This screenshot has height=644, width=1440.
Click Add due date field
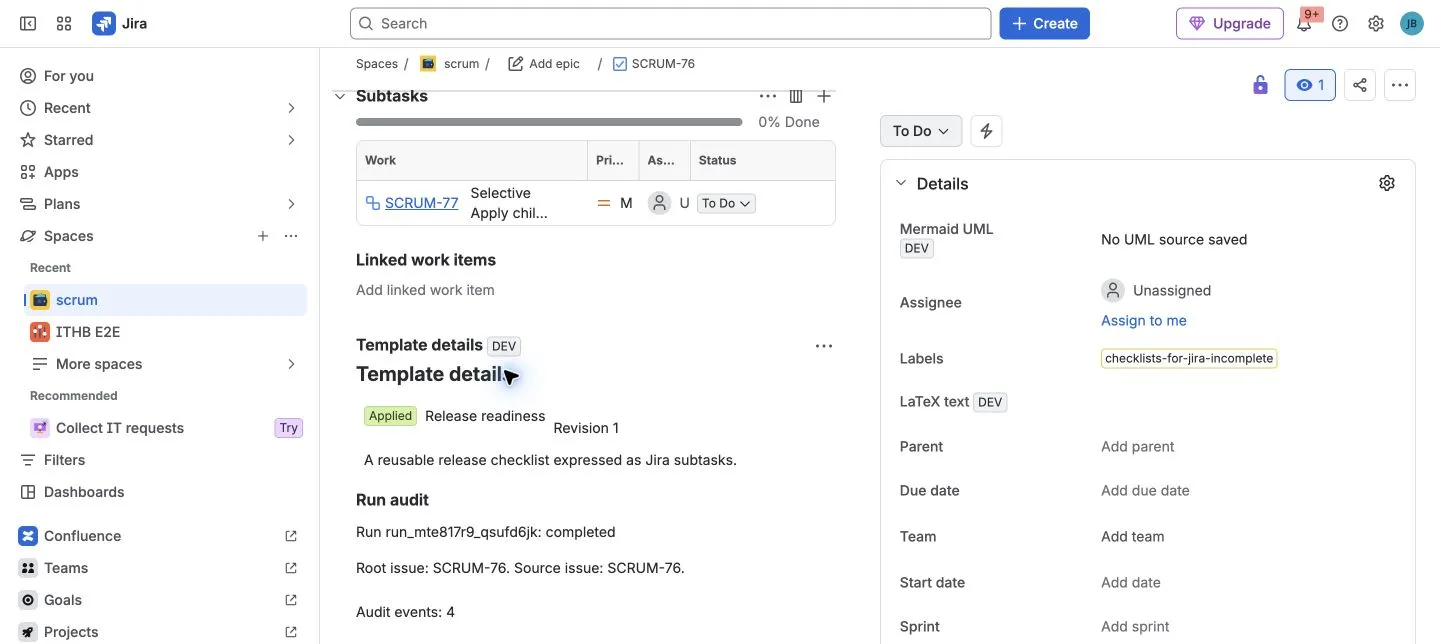pyautogui.click(x=1145, y=491)
